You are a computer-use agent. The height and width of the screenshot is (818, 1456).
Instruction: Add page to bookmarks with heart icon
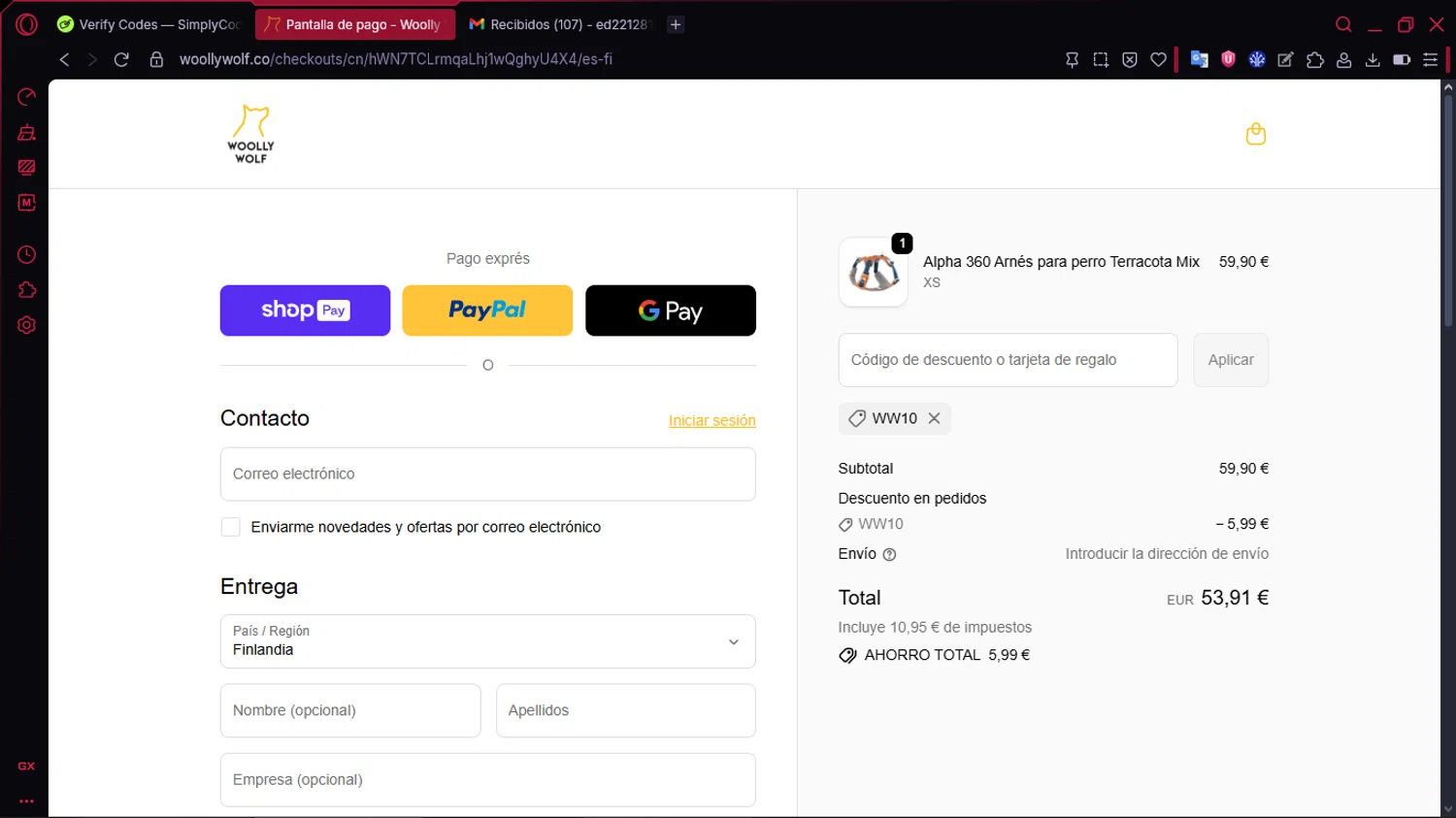1159,59
